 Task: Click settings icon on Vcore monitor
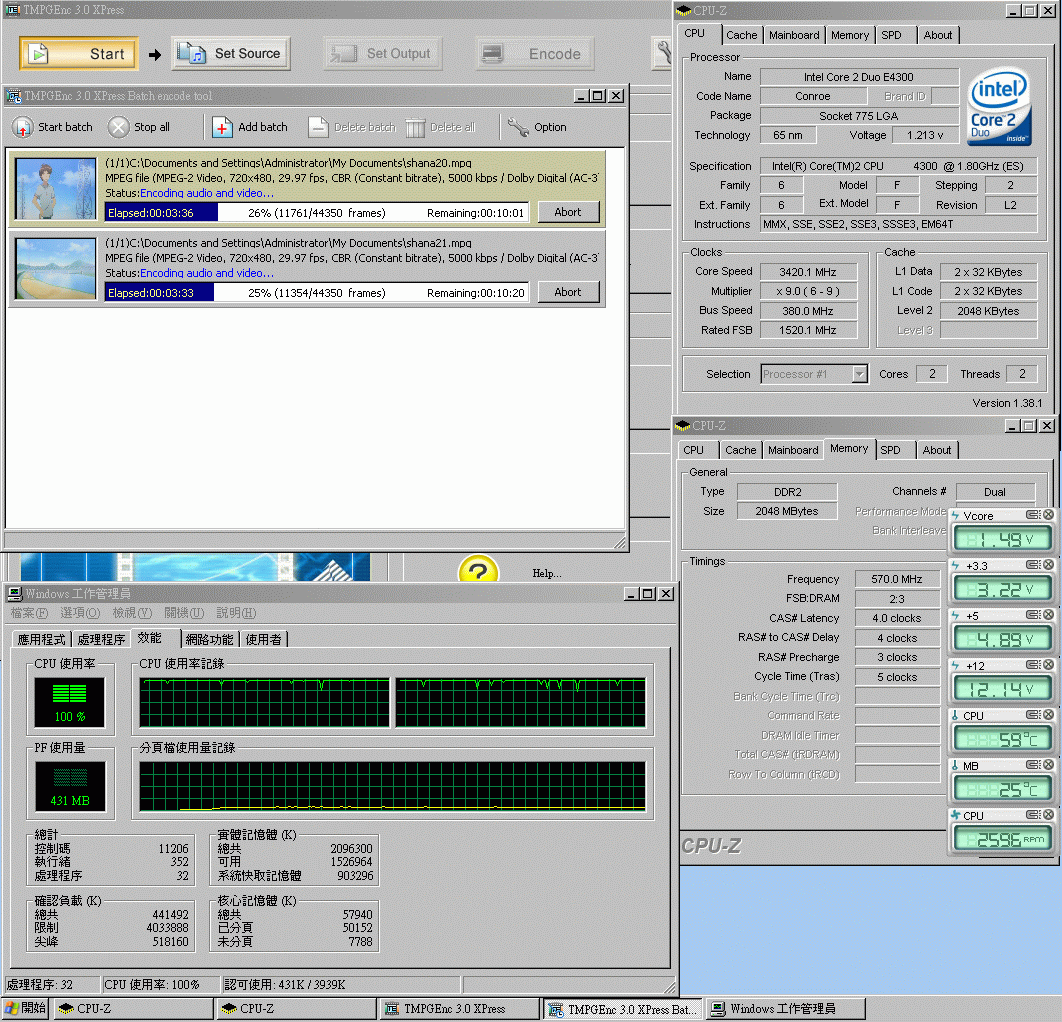pyautogui.click(x=1034, y=515)
